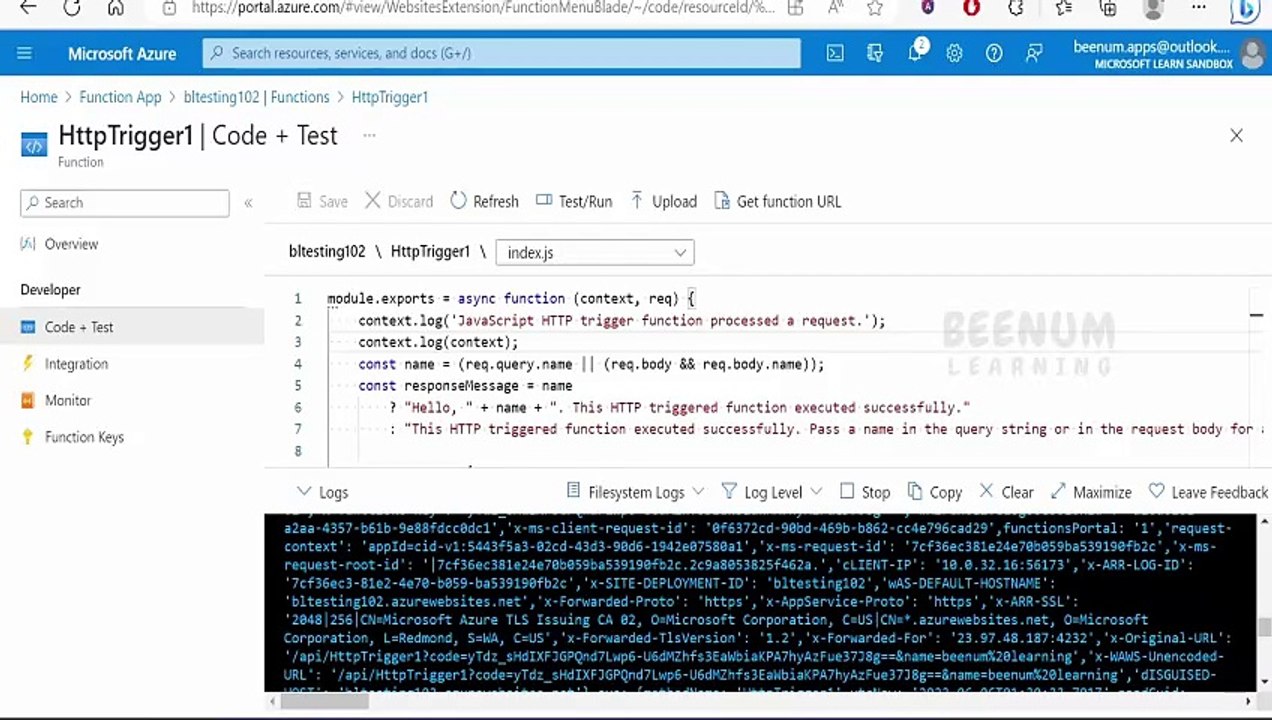Clear the log console
Viewport: 1272px width, 720px height.
[1006, 492]
